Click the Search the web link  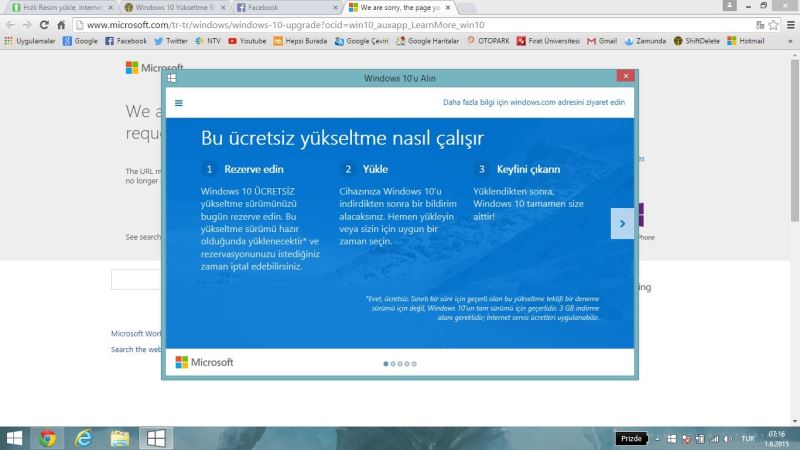[x=136, y=349]
